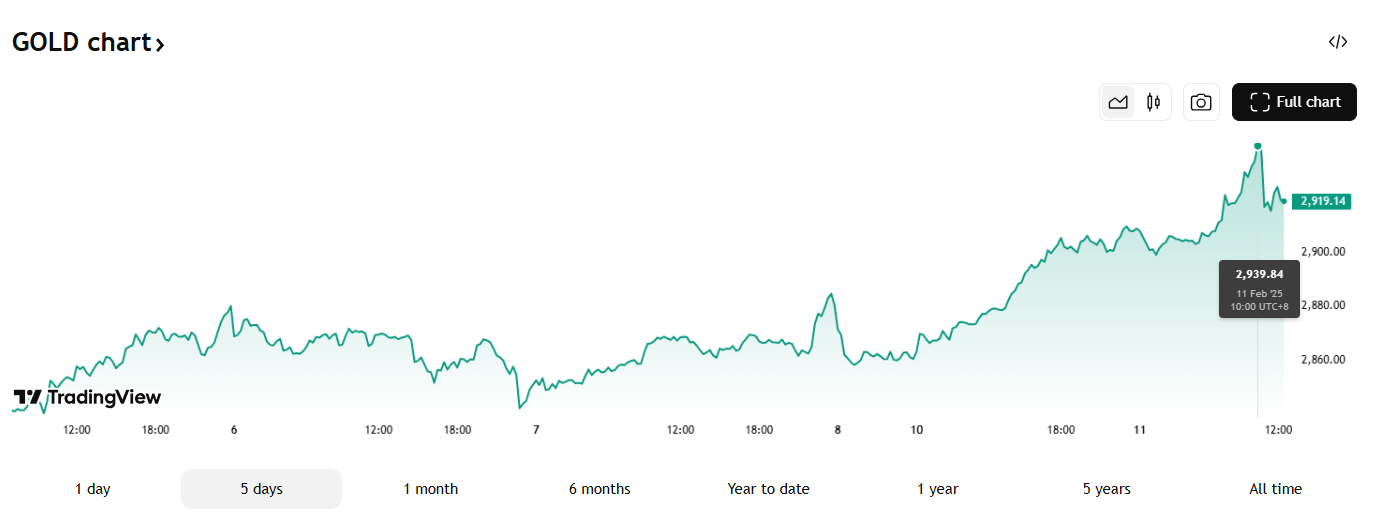1375x523 pixels.
Task: Show All time price history
Action: [1275, 489]
